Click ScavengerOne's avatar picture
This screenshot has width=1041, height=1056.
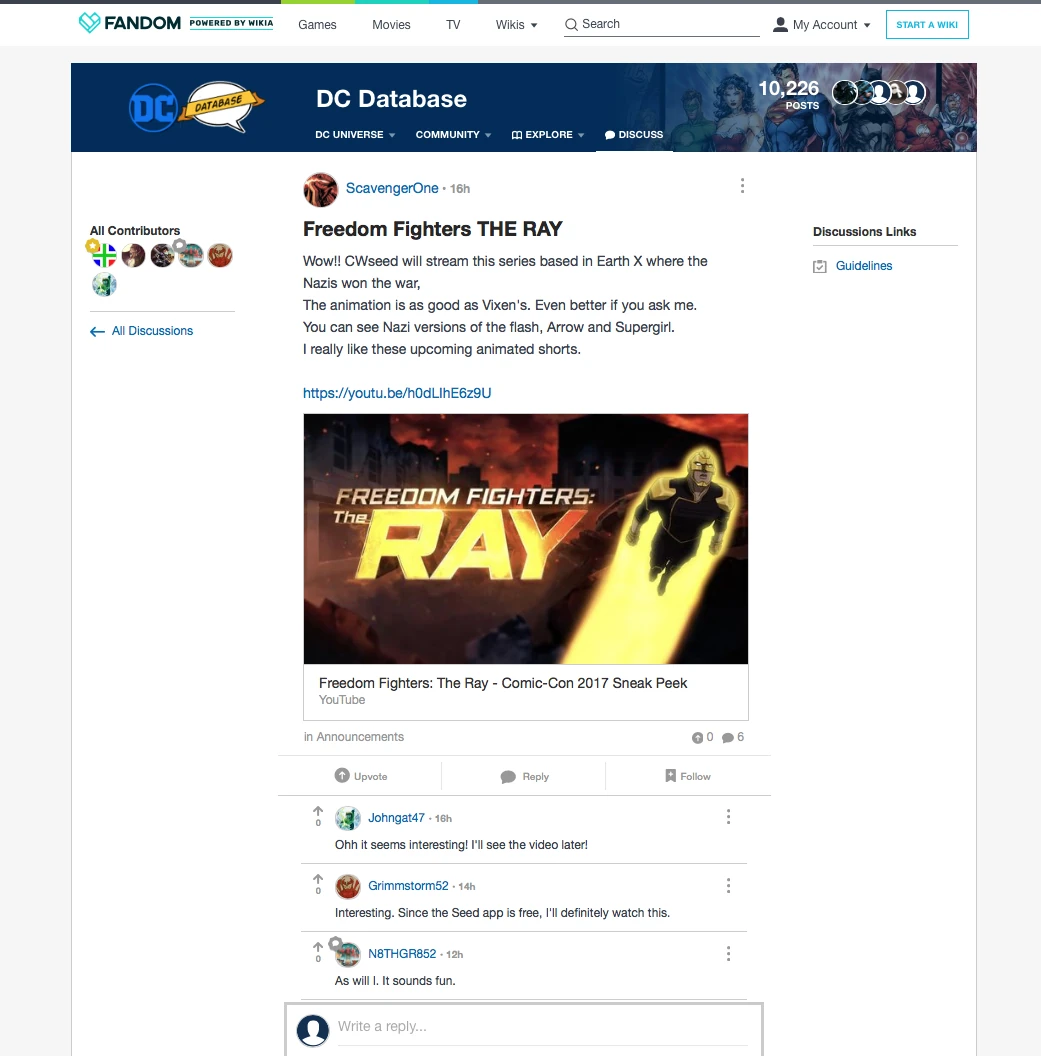pyautogui.click(x=320, y=188)
